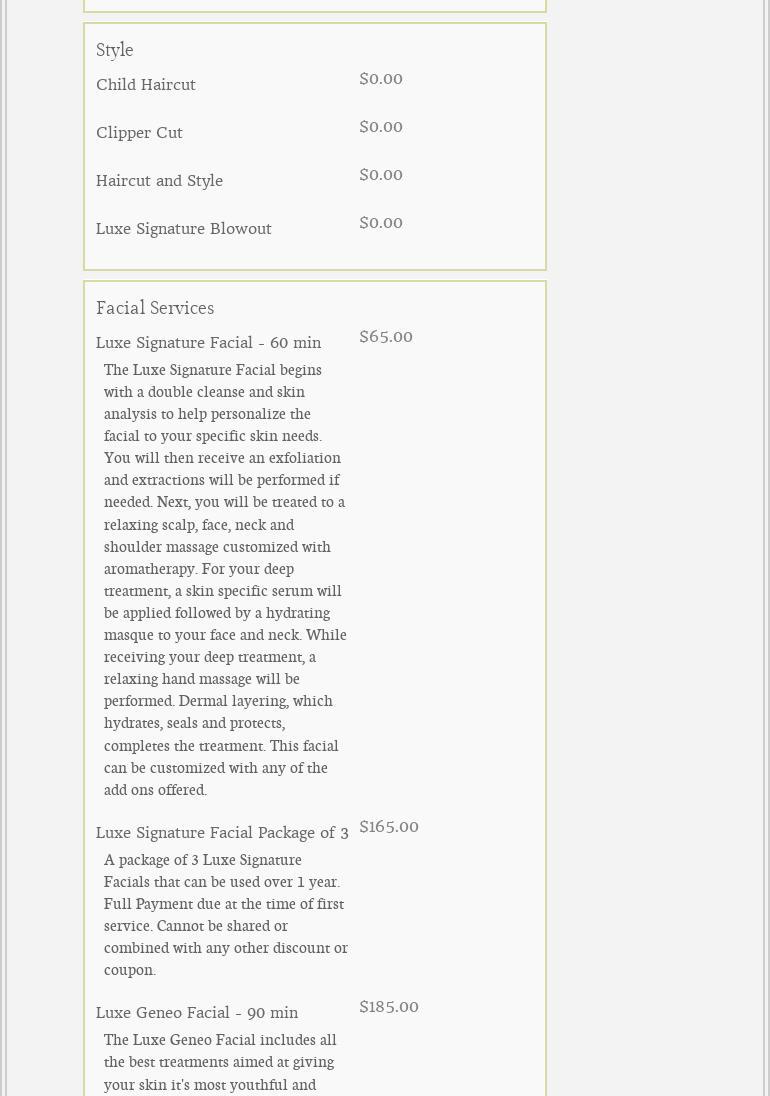Screen dimensions: 770x1096
Task: Click the Facial Services section heading
Action: click(x=155, y=308)
